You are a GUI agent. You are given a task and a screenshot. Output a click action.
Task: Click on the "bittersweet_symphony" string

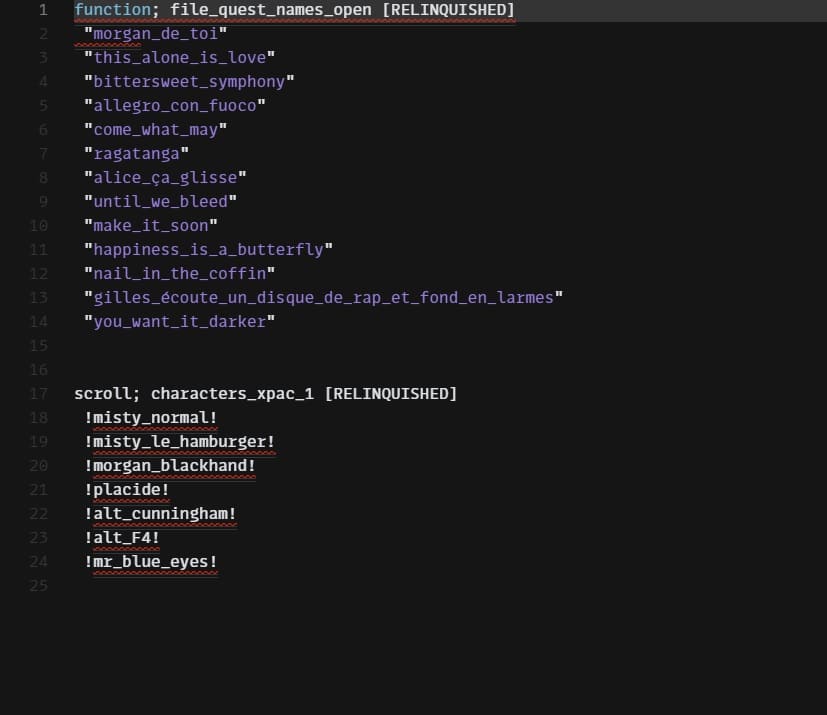point(189,82)
